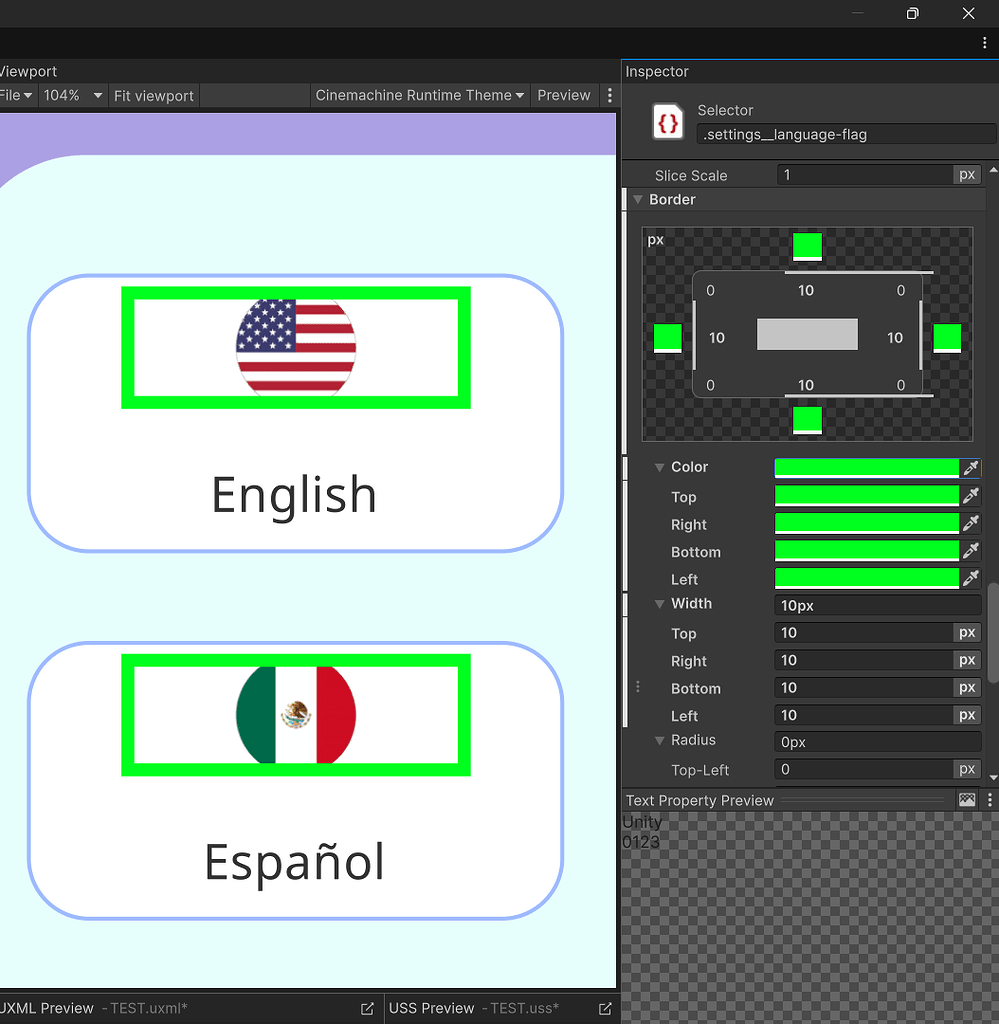This screenshot has width=999, height=1024.
Task: Use the eyedropper for the Right border color
Action: point(970,522)
